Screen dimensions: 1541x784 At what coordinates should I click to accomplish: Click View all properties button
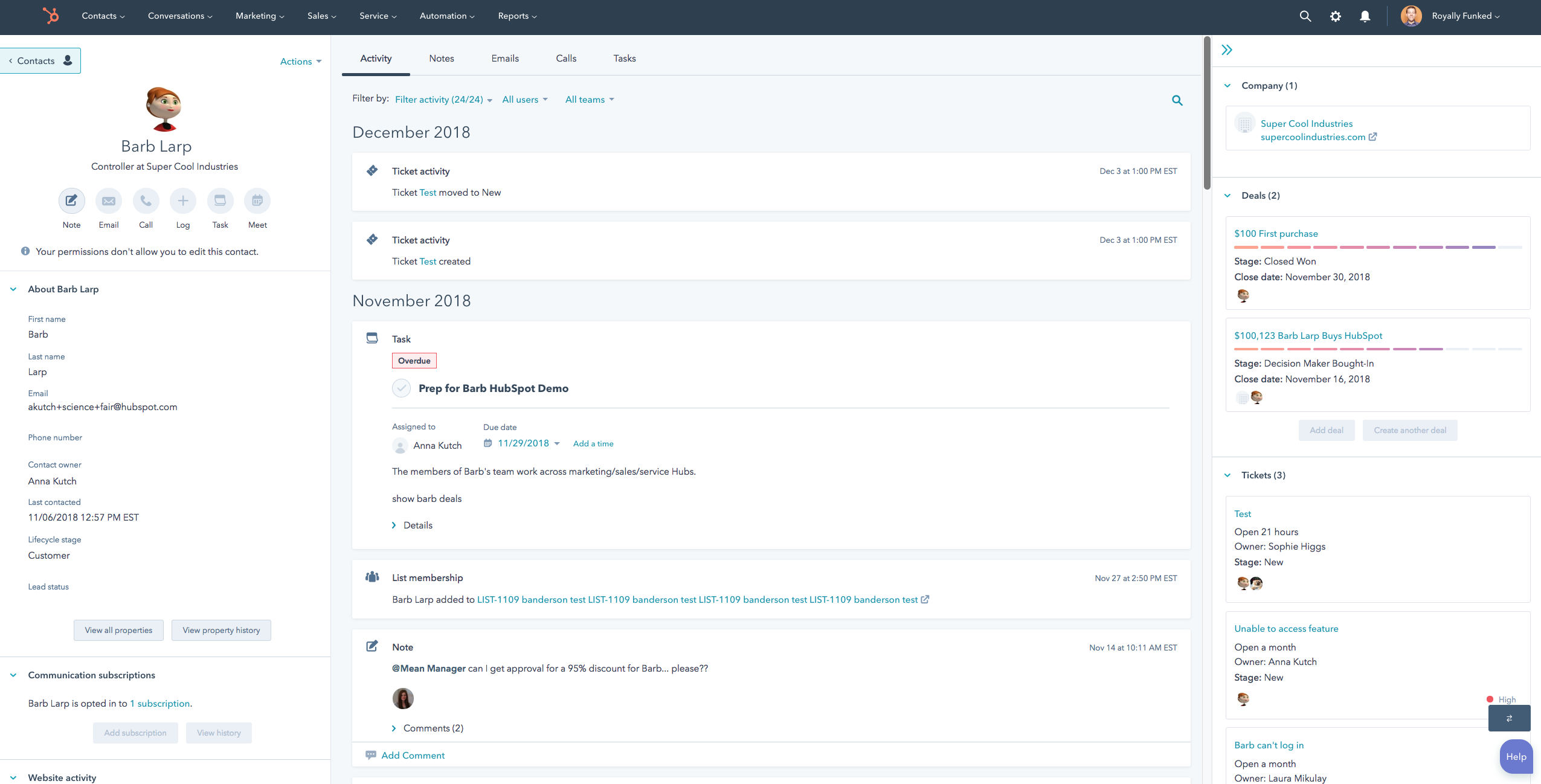(118, 630)
